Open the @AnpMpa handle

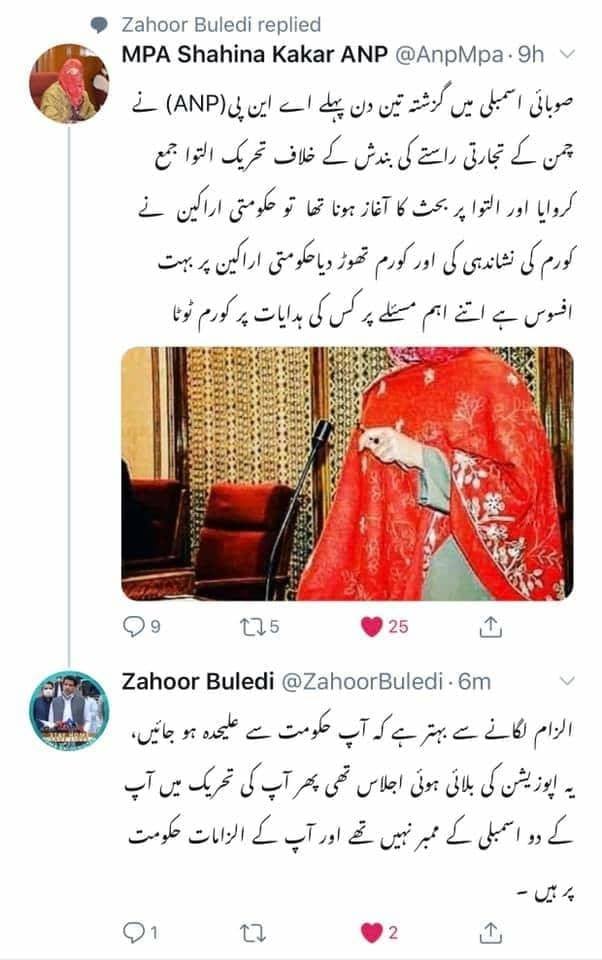pyautogui.click(x=449, y=55)
